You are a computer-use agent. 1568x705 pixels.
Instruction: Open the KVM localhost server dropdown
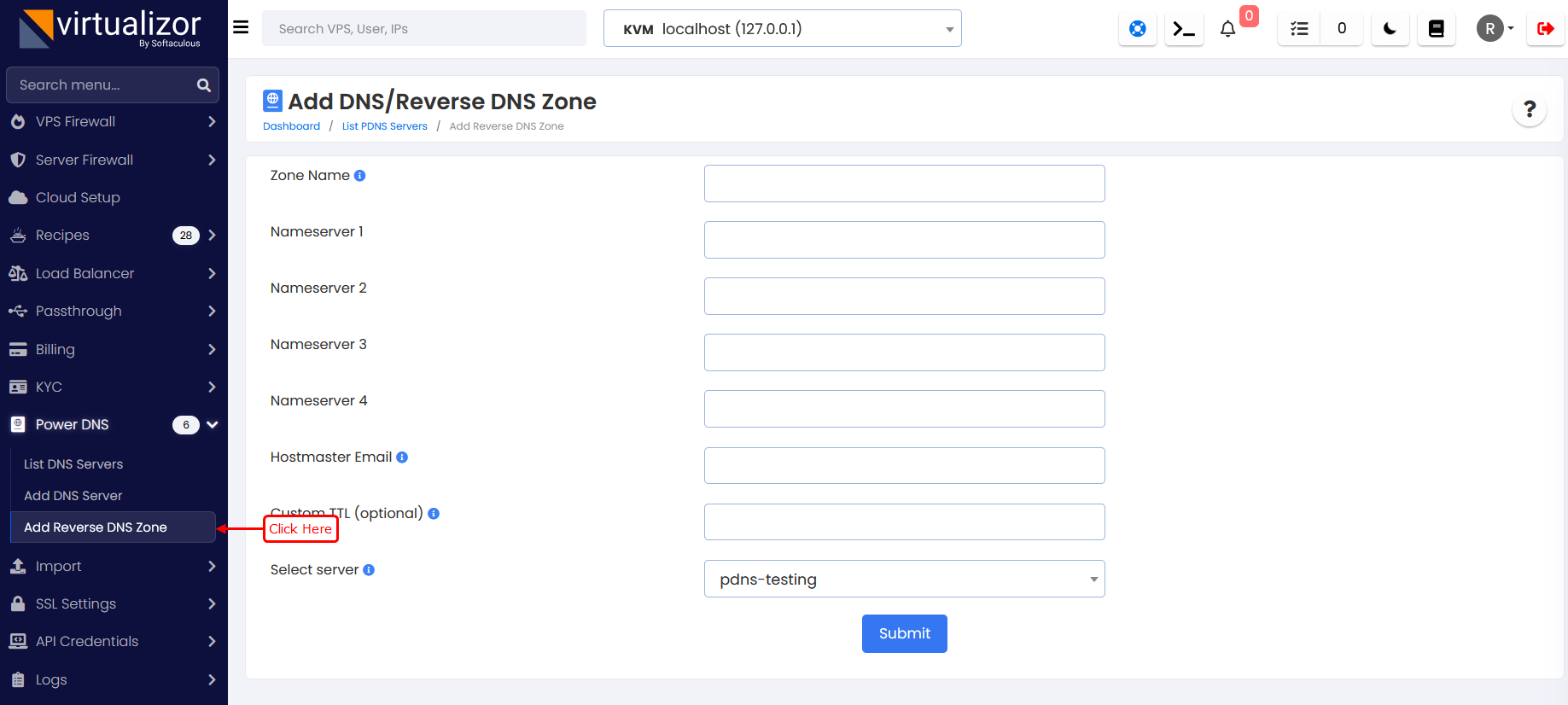782,29
